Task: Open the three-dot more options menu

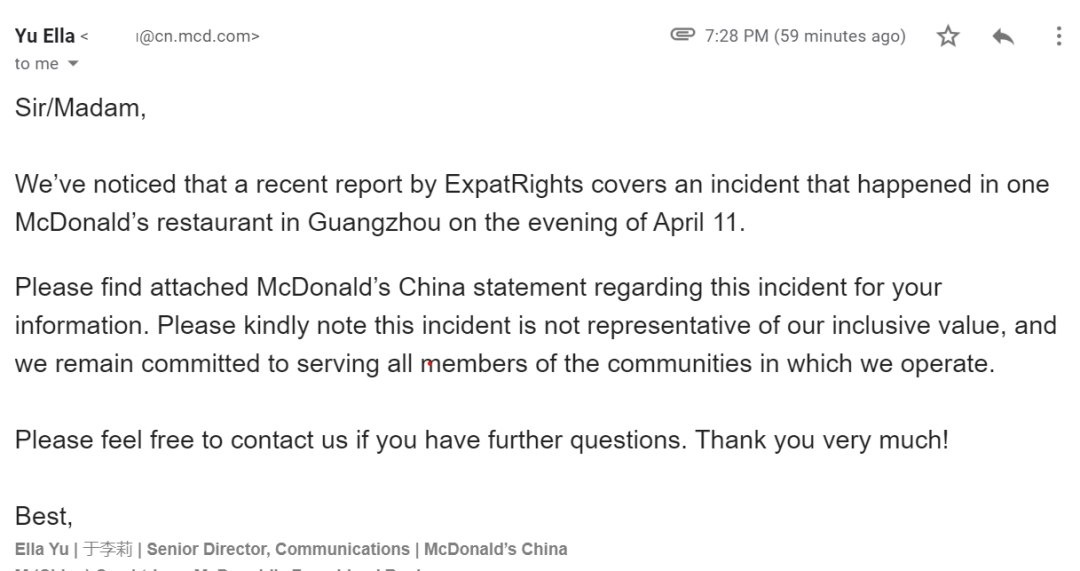Action: pyautogui.click(x=1058, y=37)
